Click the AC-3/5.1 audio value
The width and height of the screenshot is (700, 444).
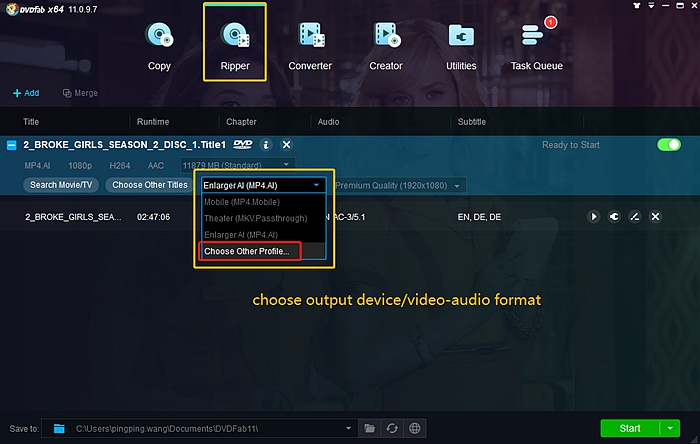click(x=348, y=217)
